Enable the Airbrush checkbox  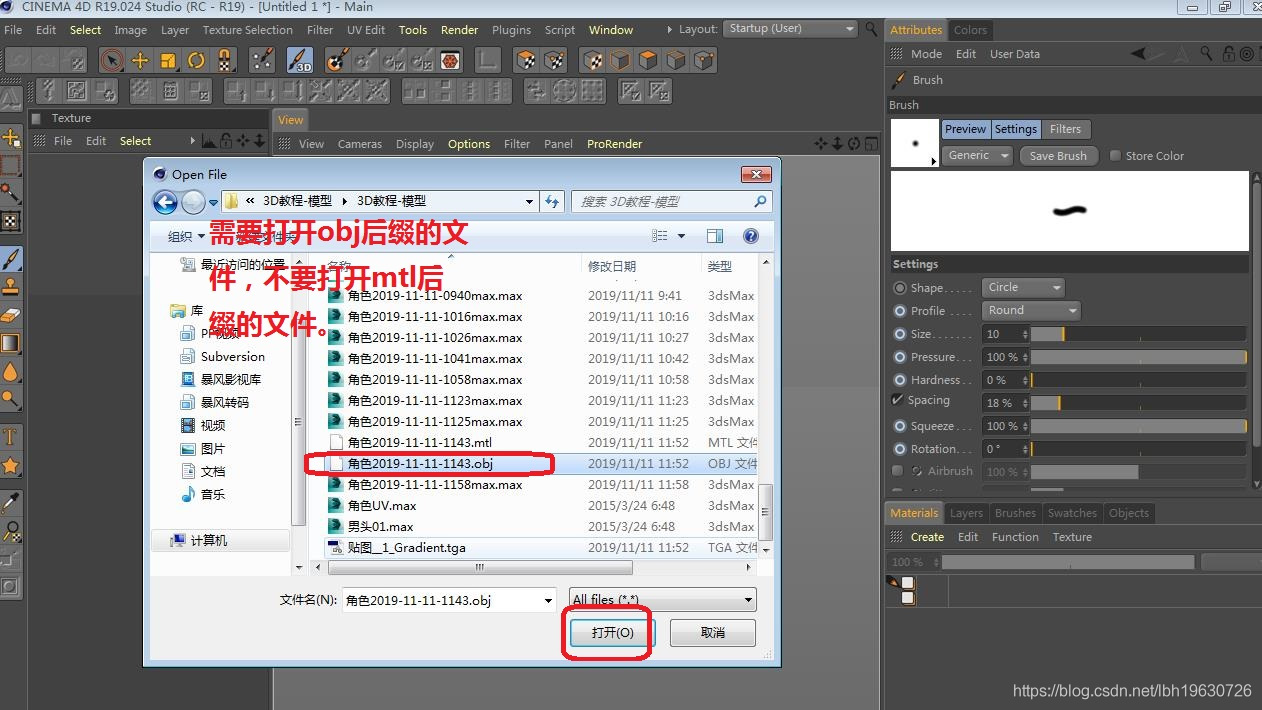click(897, 471)
